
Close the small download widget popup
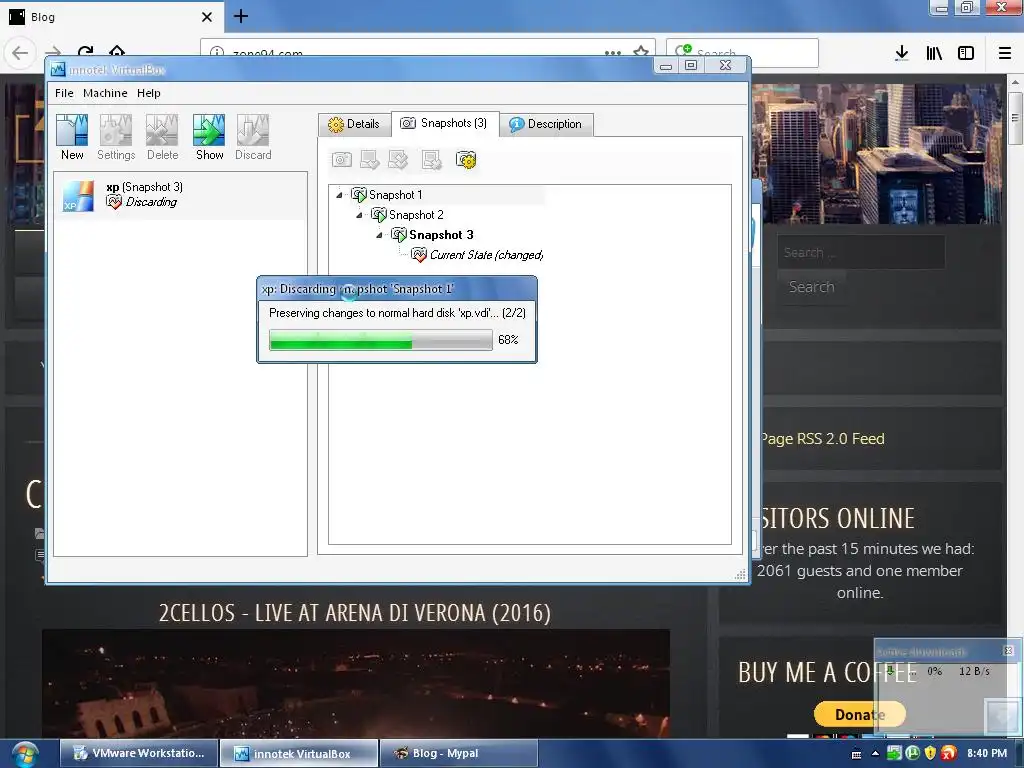(x=1008, y=650)
